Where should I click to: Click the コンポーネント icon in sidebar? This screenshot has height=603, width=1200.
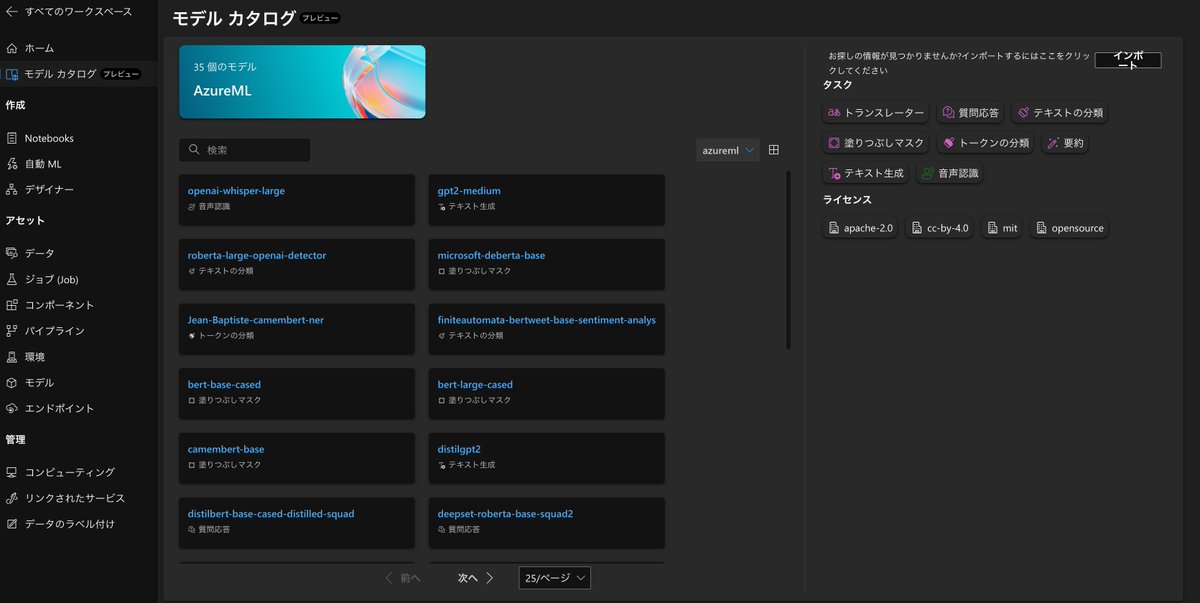pos(12,305)
